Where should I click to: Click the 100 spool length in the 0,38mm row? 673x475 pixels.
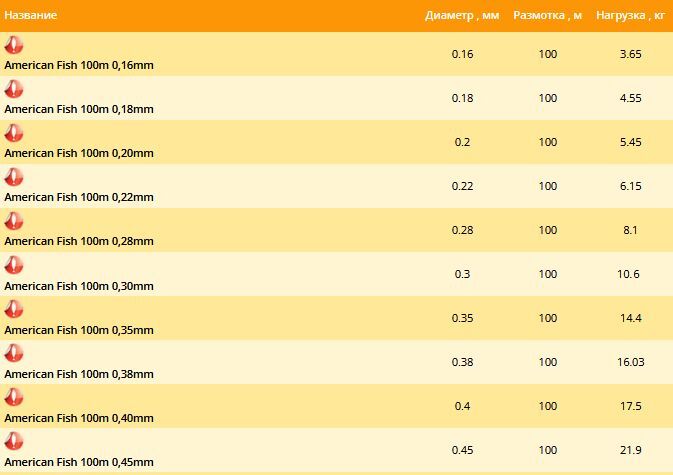548,362
